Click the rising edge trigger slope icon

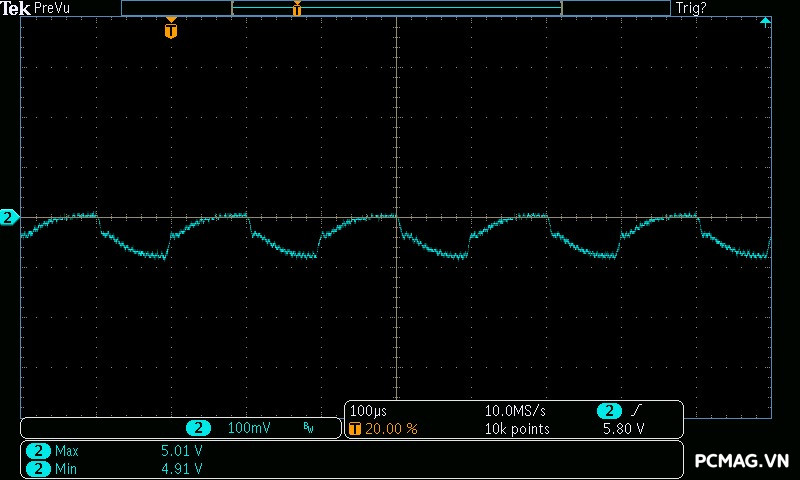(637, 411)
